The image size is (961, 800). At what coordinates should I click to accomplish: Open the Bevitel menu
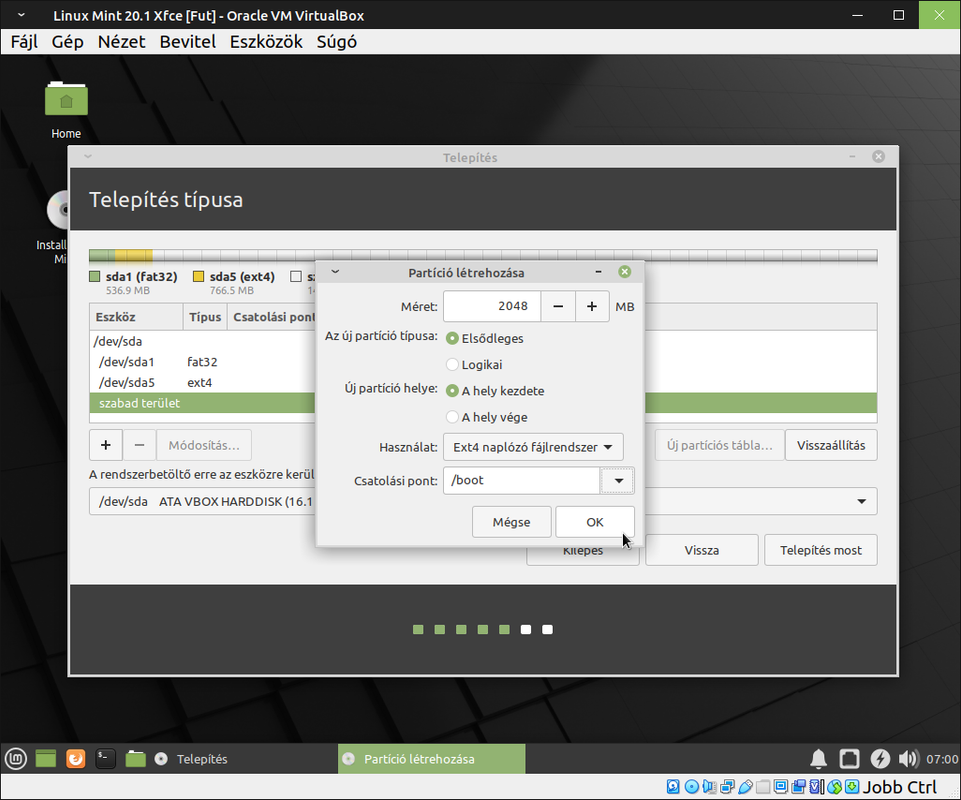tap(188, 42)
